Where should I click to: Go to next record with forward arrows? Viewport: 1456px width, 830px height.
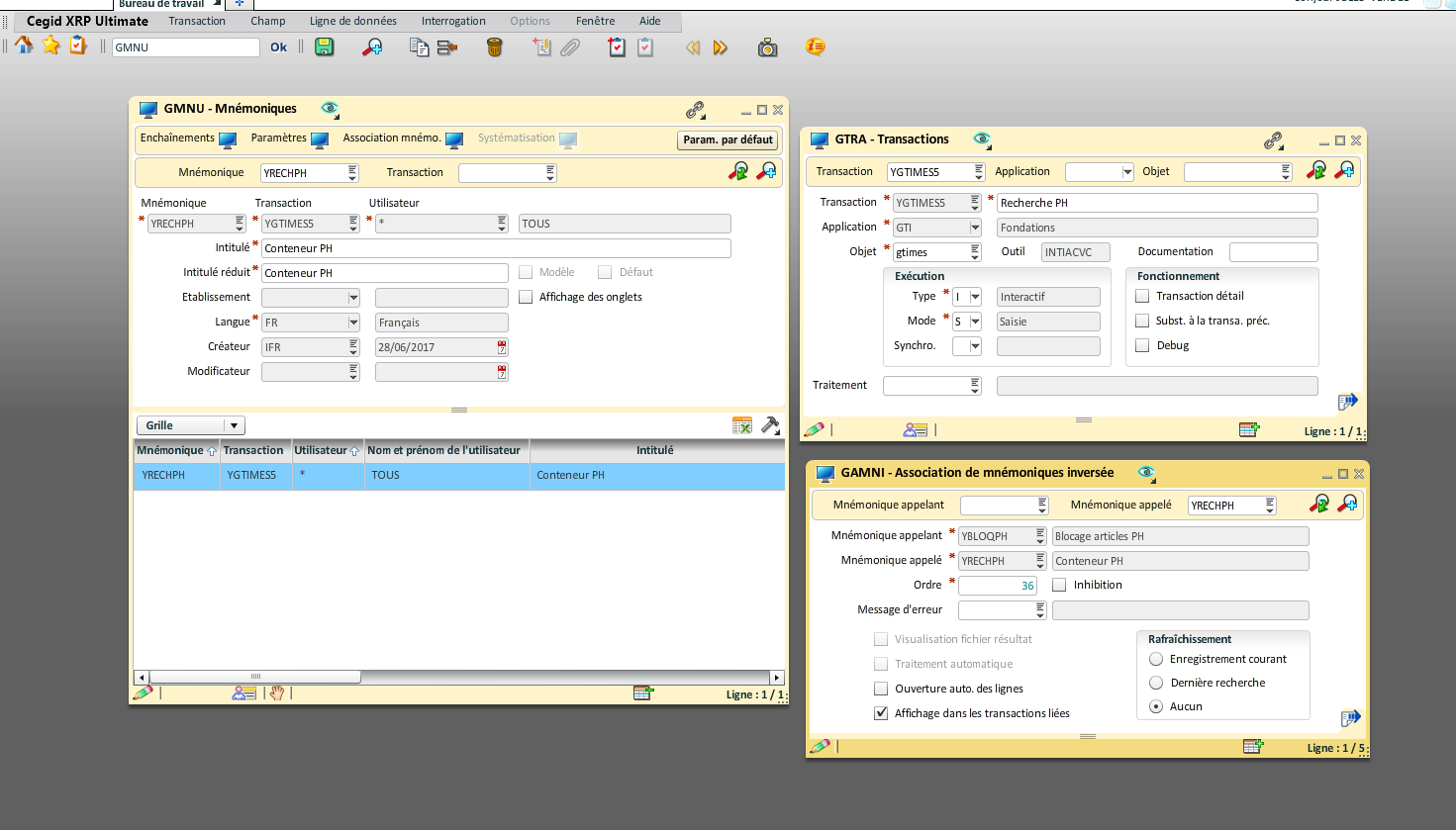pyautogui.click(x=720, y=47)
